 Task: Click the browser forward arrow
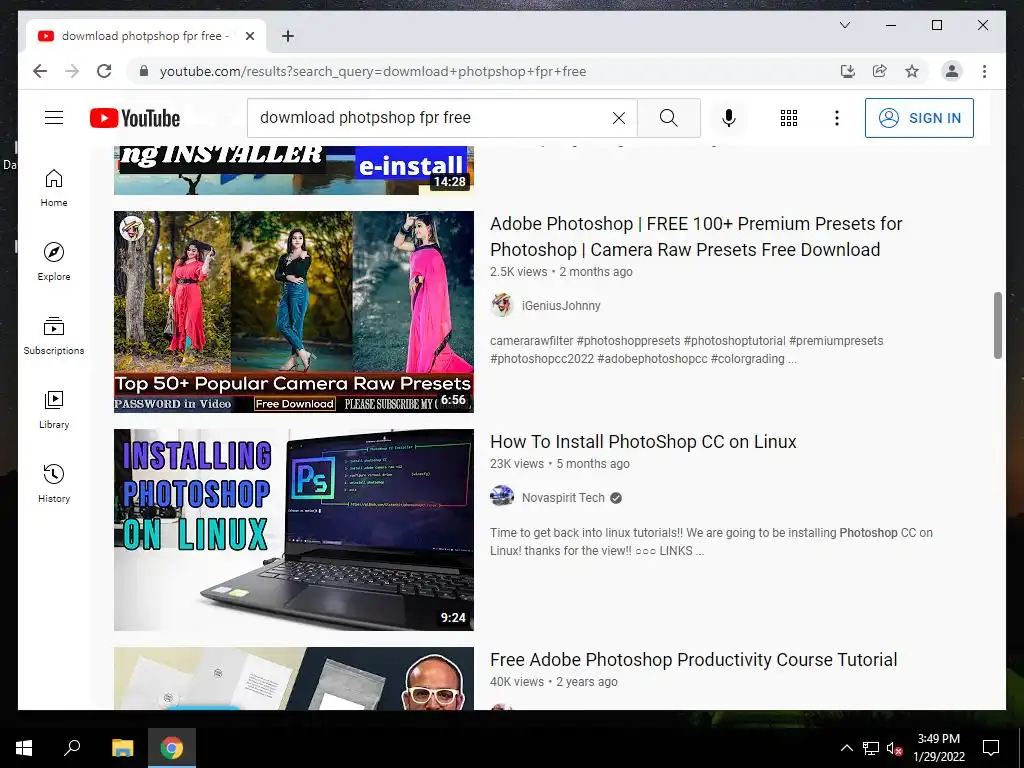pos(72,71)
